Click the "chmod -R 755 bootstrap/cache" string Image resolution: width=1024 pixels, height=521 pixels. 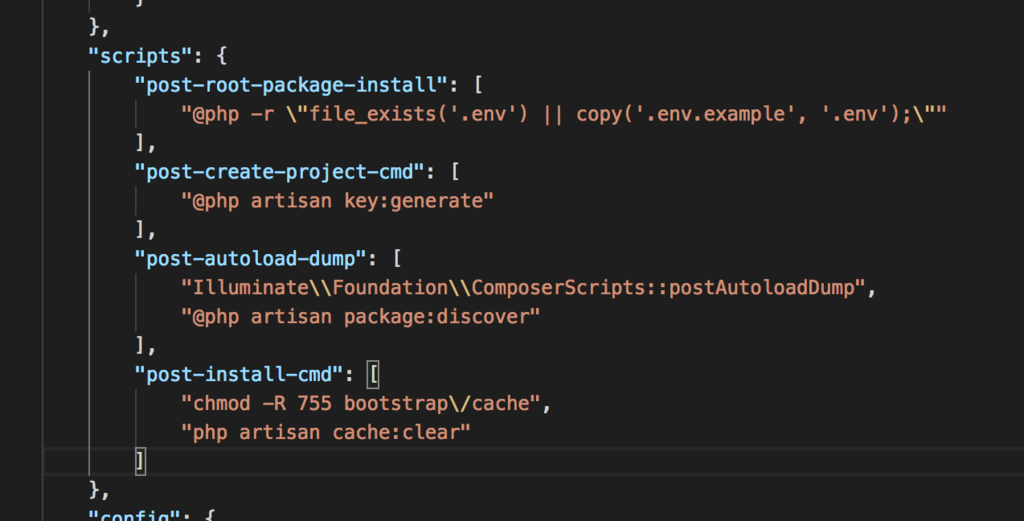coord(360,403)
